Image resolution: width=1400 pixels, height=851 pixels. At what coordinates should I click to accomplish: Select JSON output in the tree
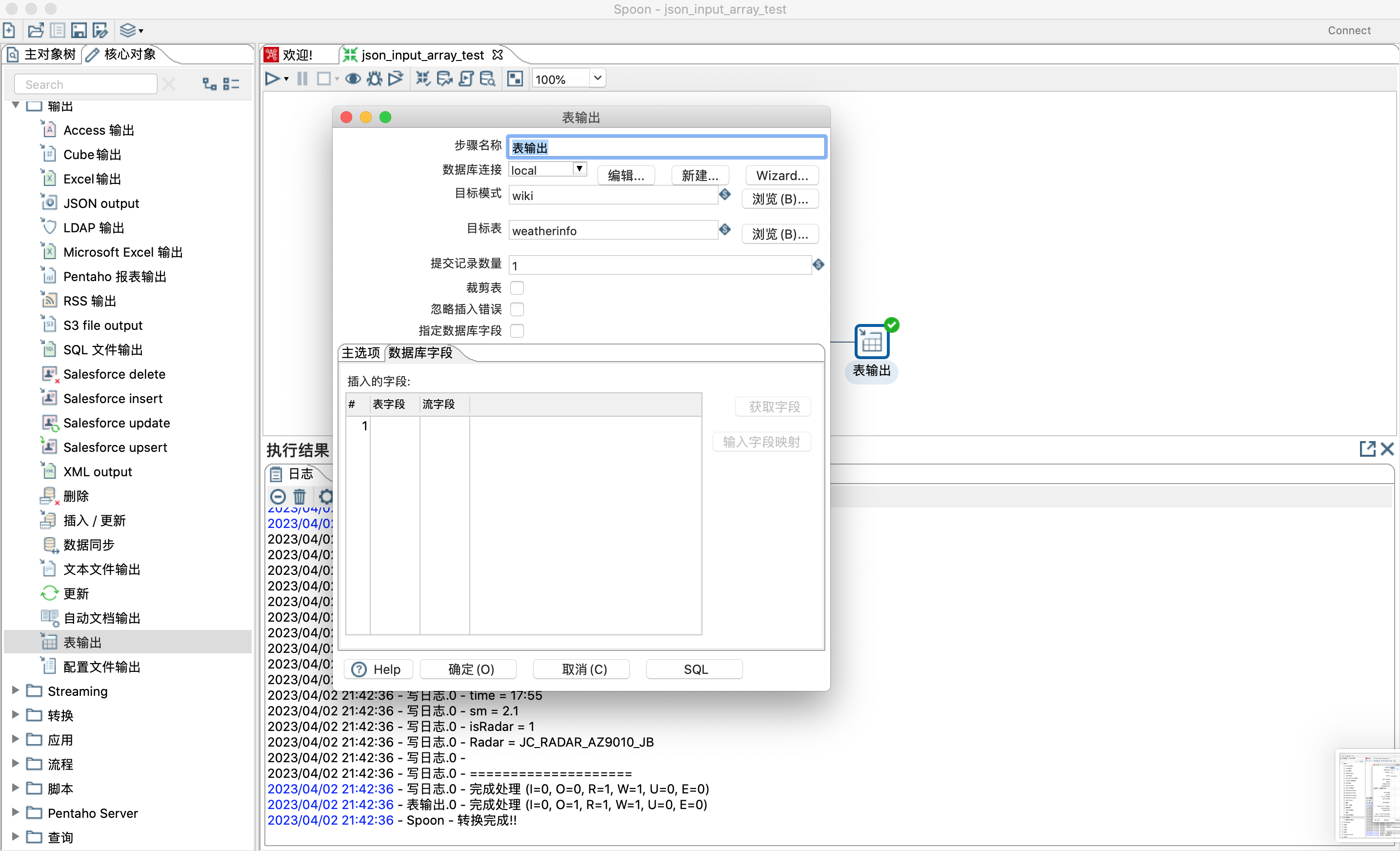click(100, 203)
